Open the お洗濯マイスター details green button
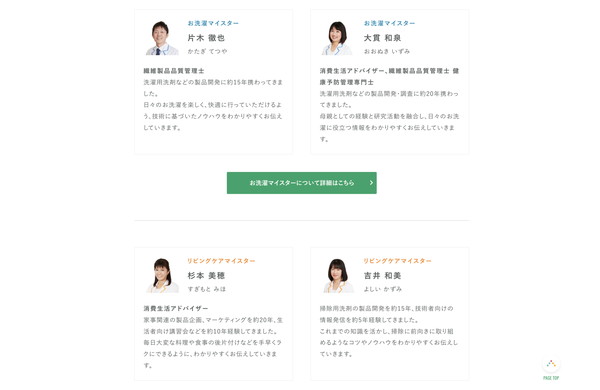 pyautogui.click(x=302, y=183)
